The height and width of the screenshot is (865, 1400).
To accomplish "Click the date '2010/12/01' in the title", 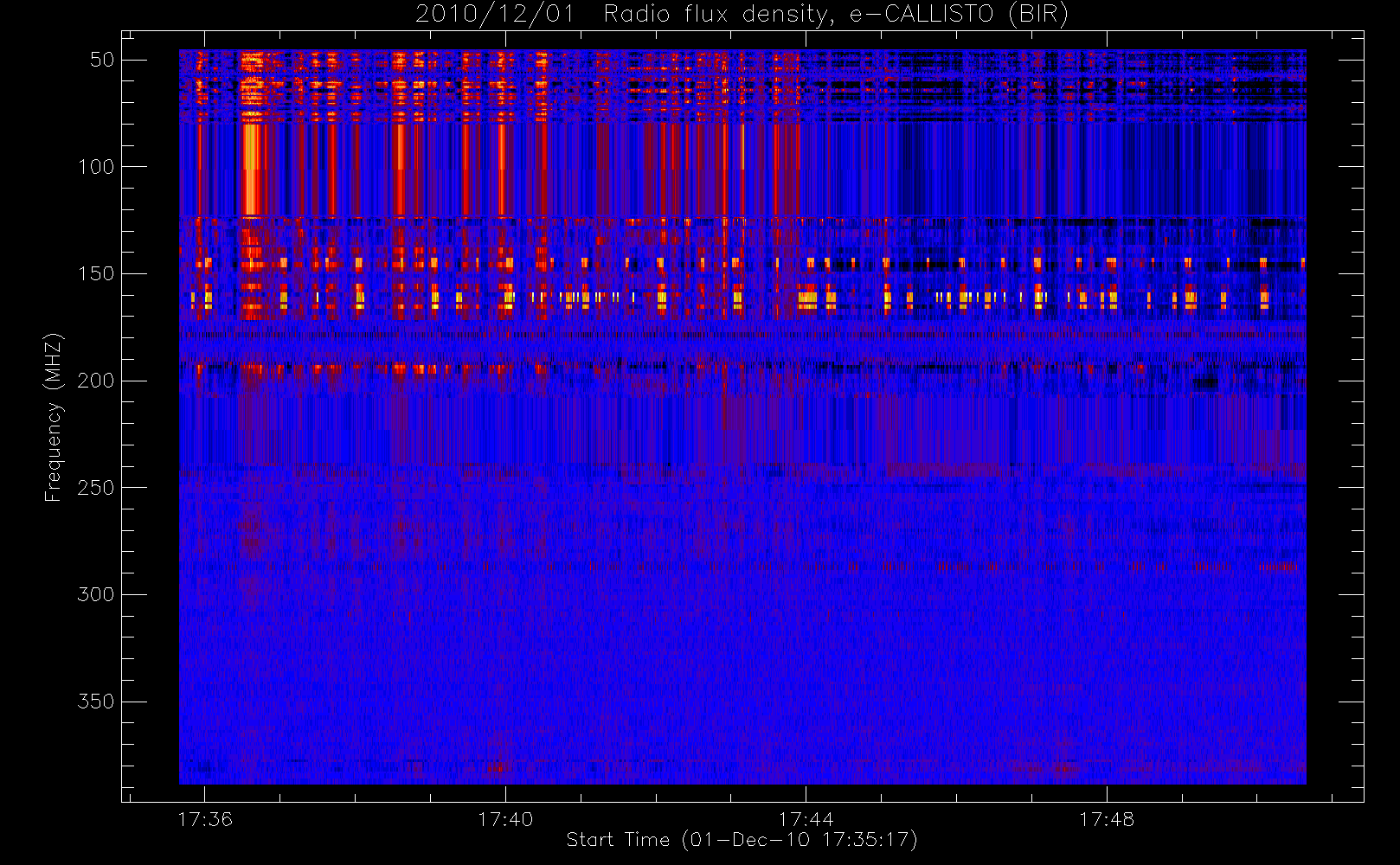I will [x=495, y=15].
